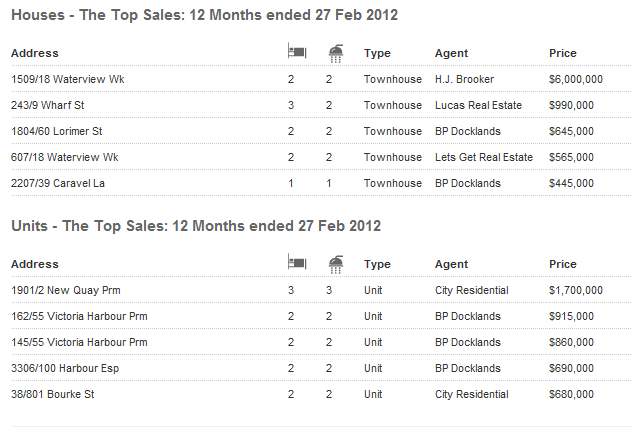Click the shower icon in Houses table header
The height and width of the screenshot is (440, 637).
click(x=335, y=52)
